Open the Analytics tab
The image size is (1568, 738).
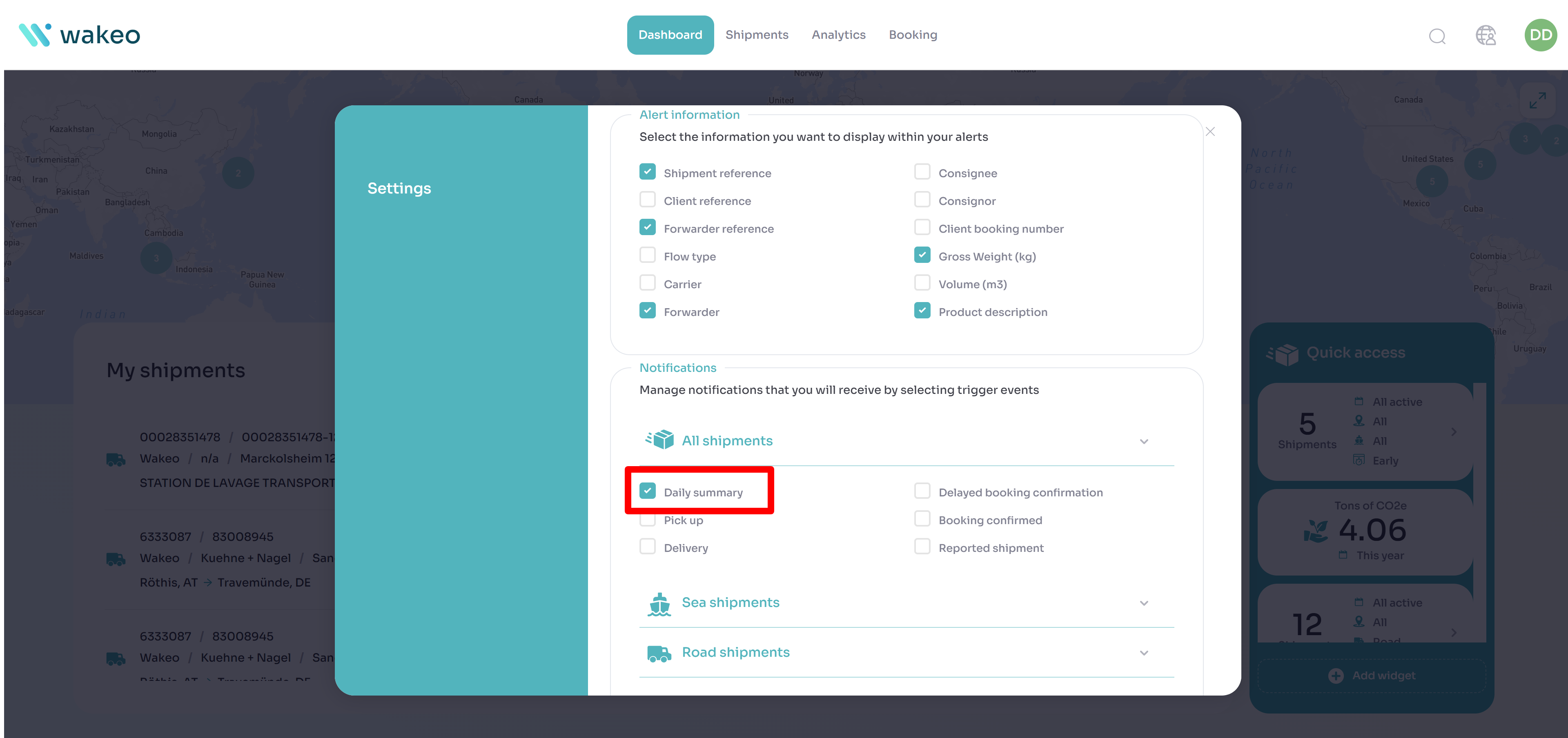click(x=838, y=35)
